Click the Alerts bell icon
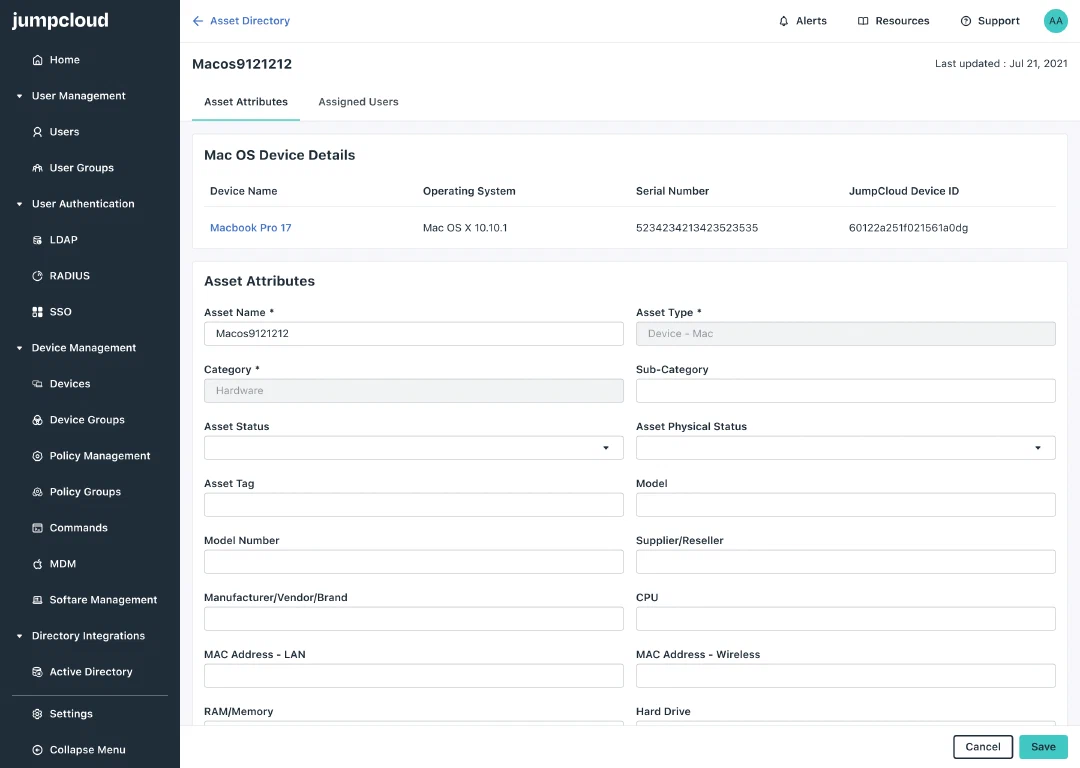Image resolution: width=1080 pixels, height=768 pixels. click(783, 21)
